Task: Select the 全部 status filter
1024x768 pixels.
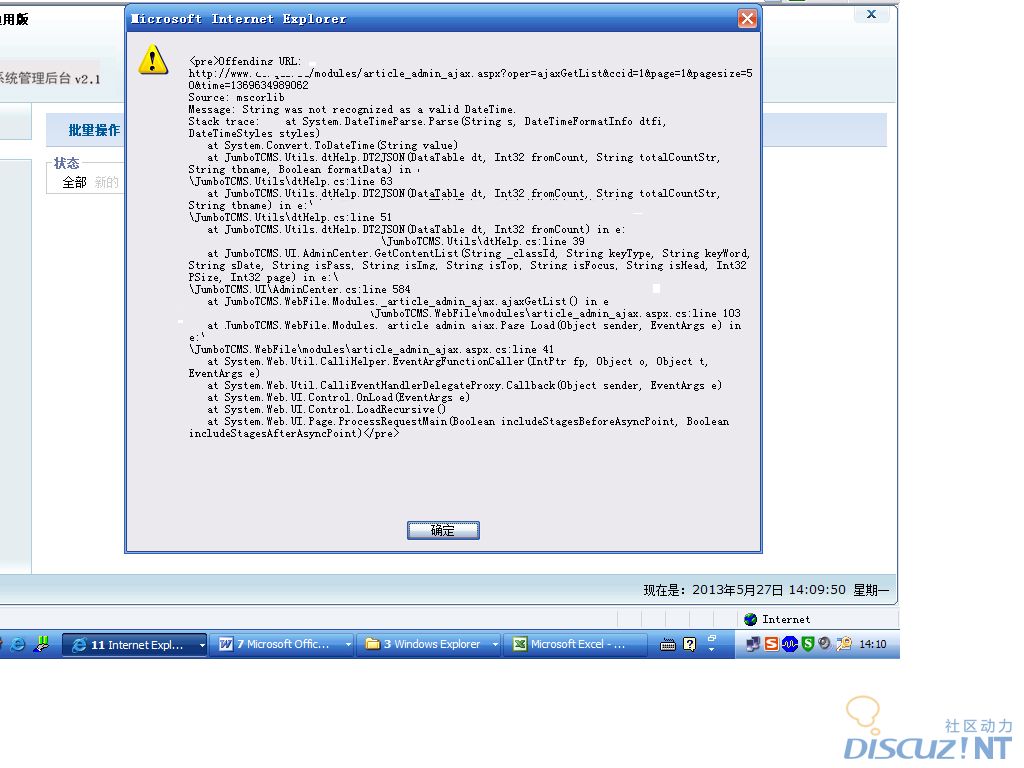Action: coord(74,182)
